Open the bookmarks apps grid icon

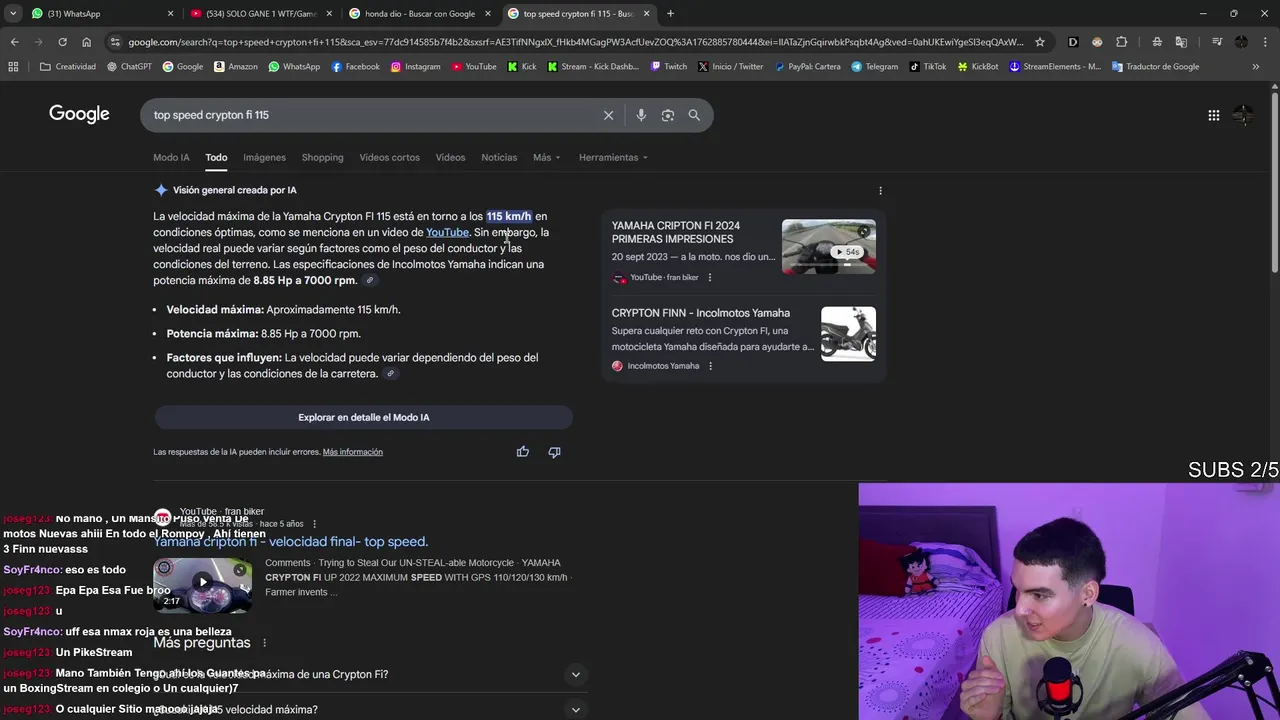pyautogui.click(x=13, y=67)
